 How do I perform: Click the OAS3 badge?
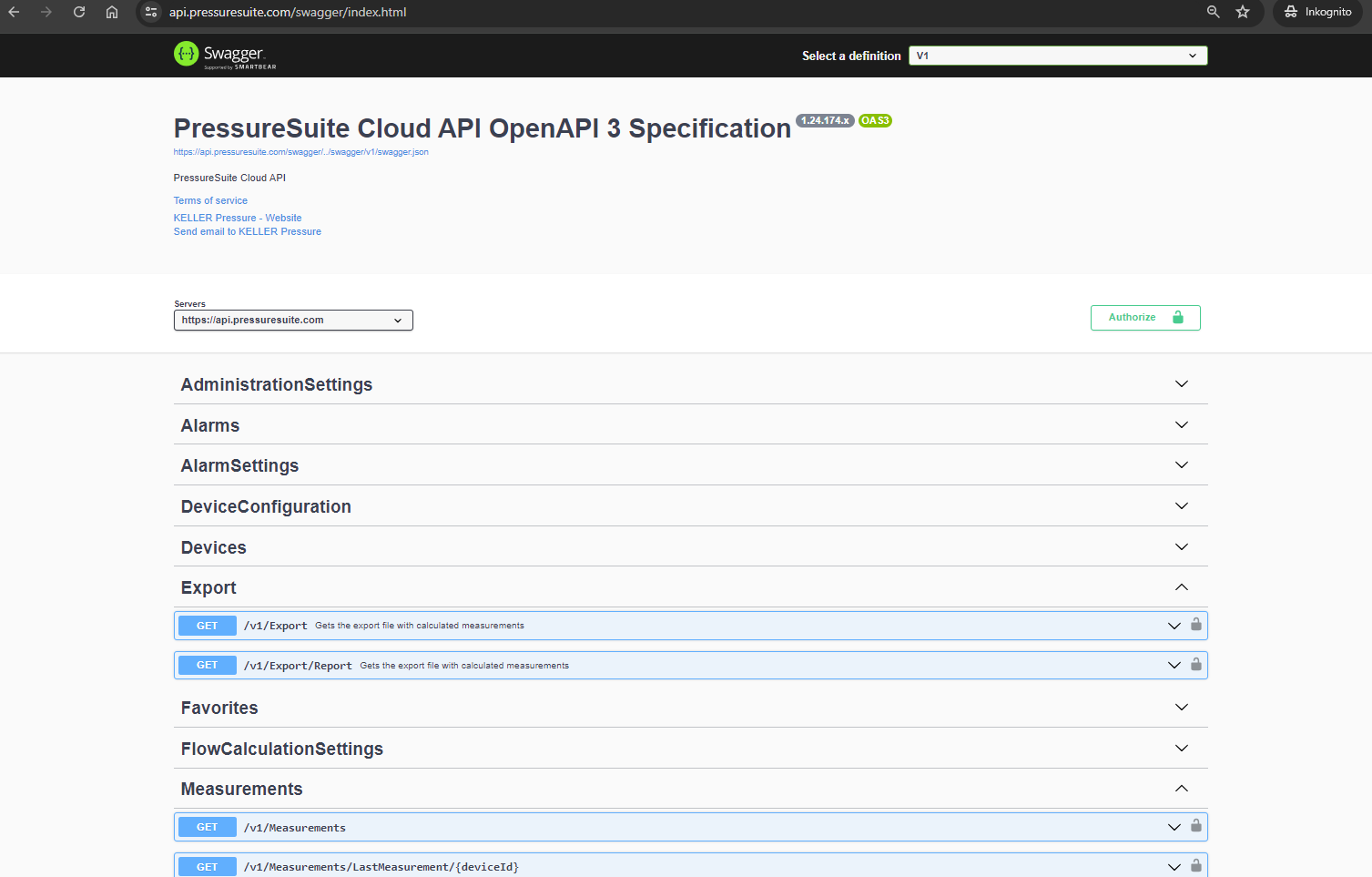pyautogui.click(x=875, y=120)
